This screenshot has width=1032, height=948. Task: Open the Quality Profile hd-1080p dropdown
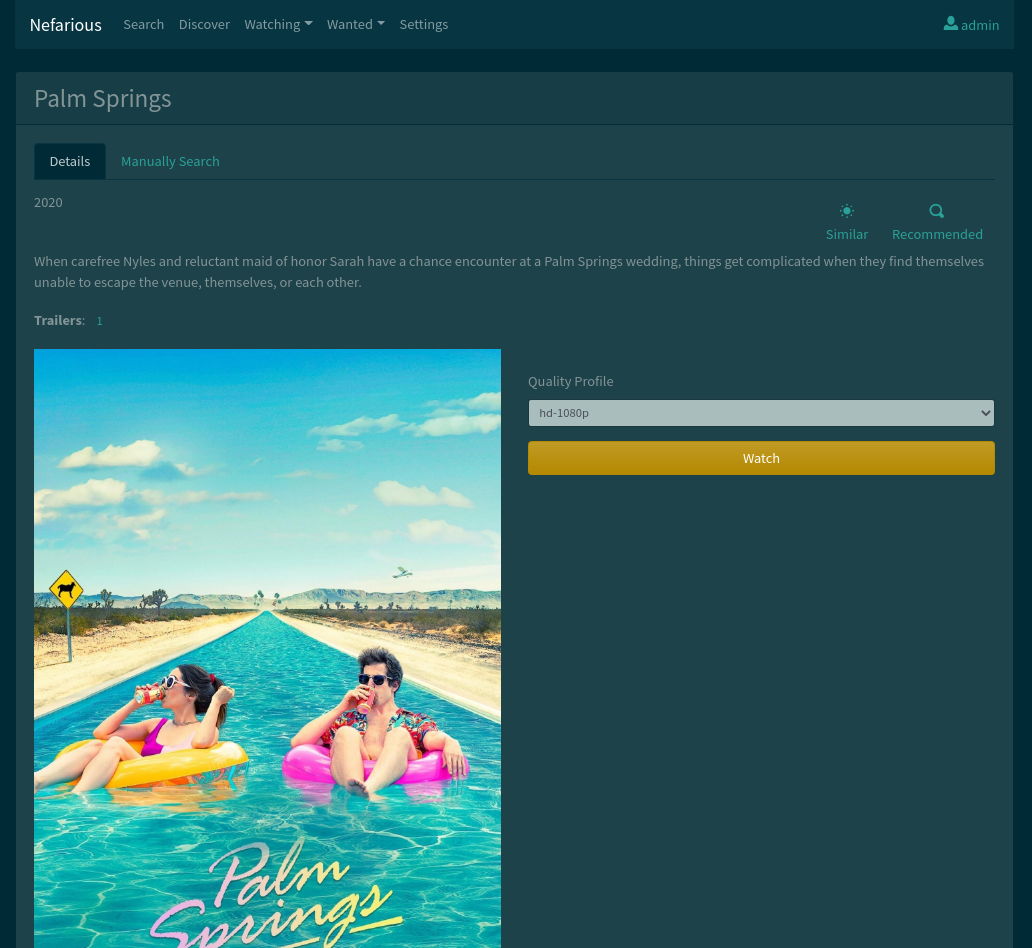coord(761,413)
